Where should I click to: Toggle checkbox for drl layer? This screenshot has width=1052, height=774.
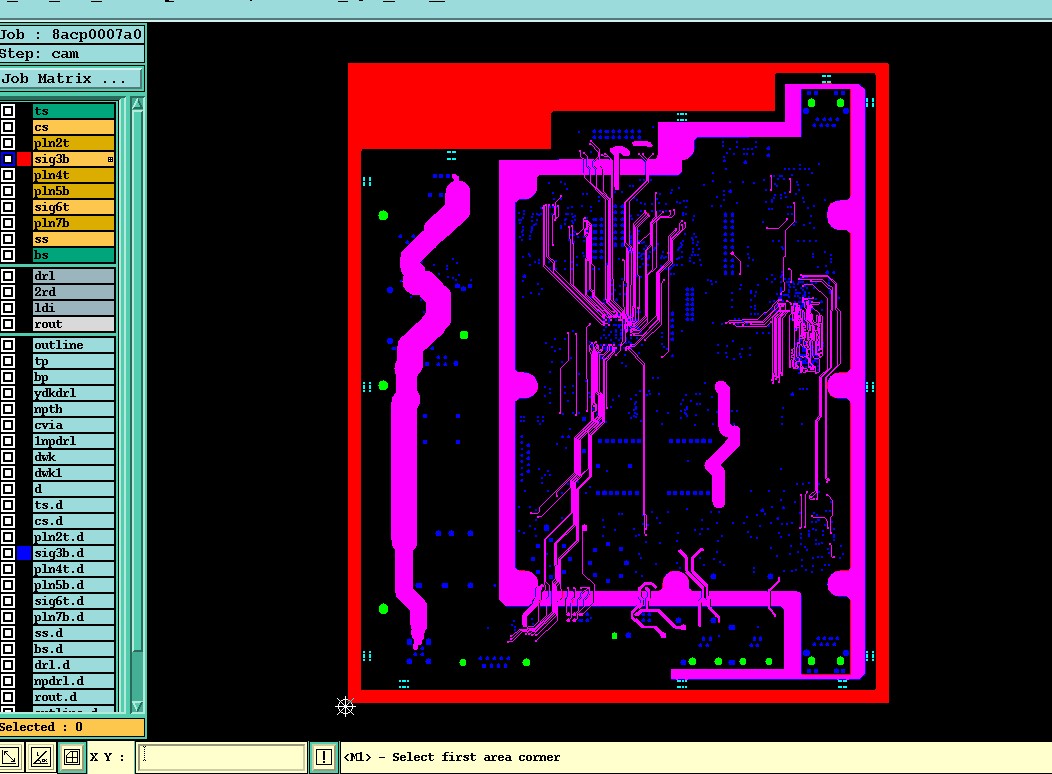click(x=7, y=276)
